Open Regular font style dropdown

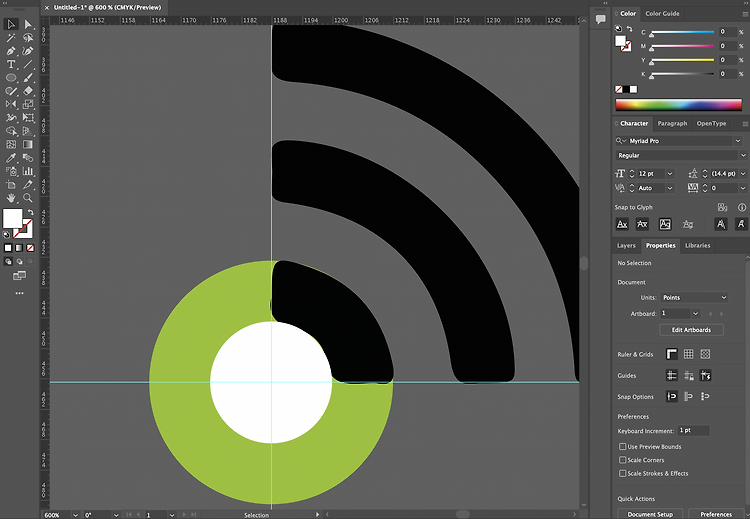click(743, 155)
